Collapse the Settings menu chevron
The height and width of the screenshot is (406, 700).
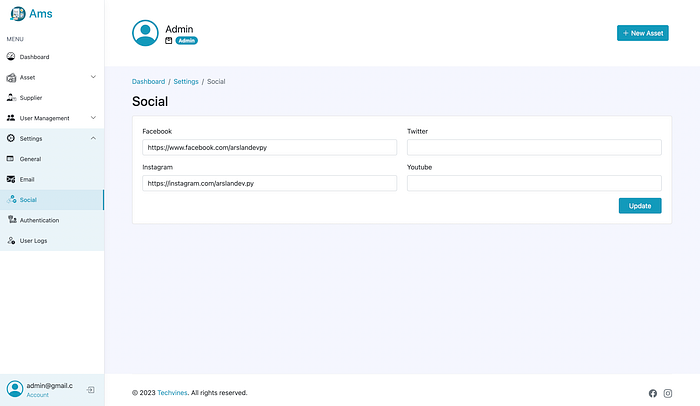click(x=93, y=138)
